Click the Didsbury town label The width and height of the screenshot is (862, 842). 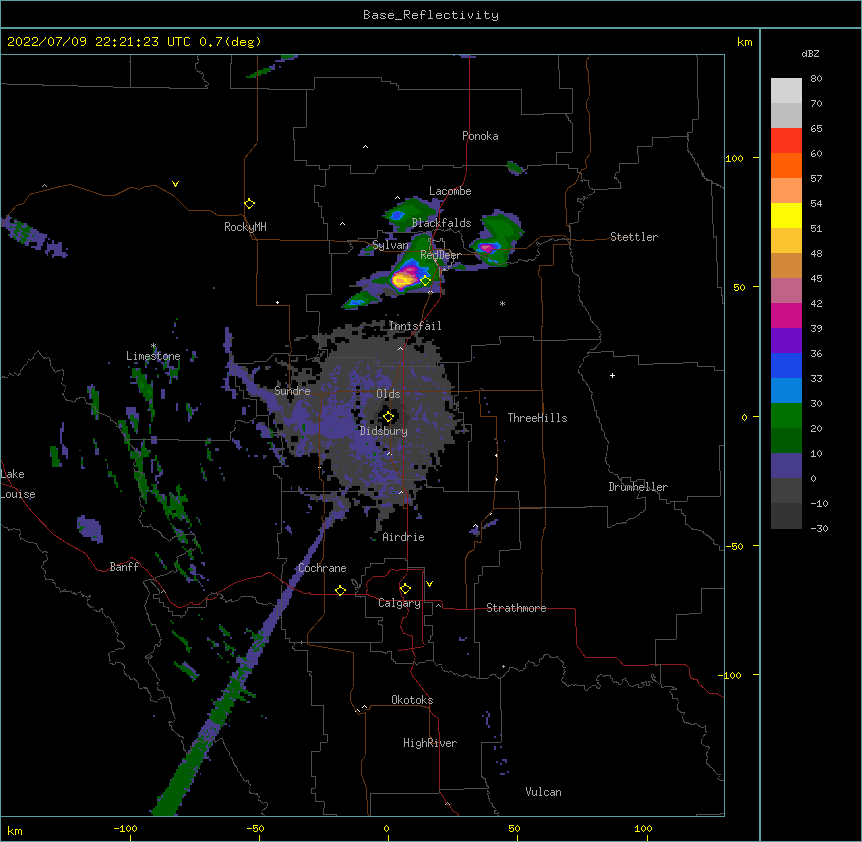coord(383,431)
